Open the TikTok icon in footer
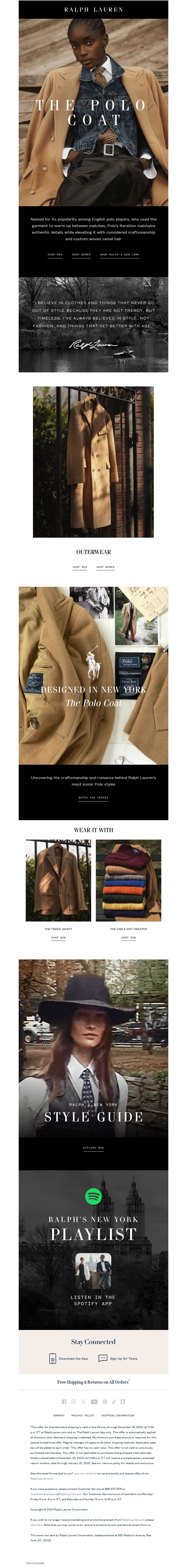The width and height of the screenshot is (187, 1568). point(114,1402)
